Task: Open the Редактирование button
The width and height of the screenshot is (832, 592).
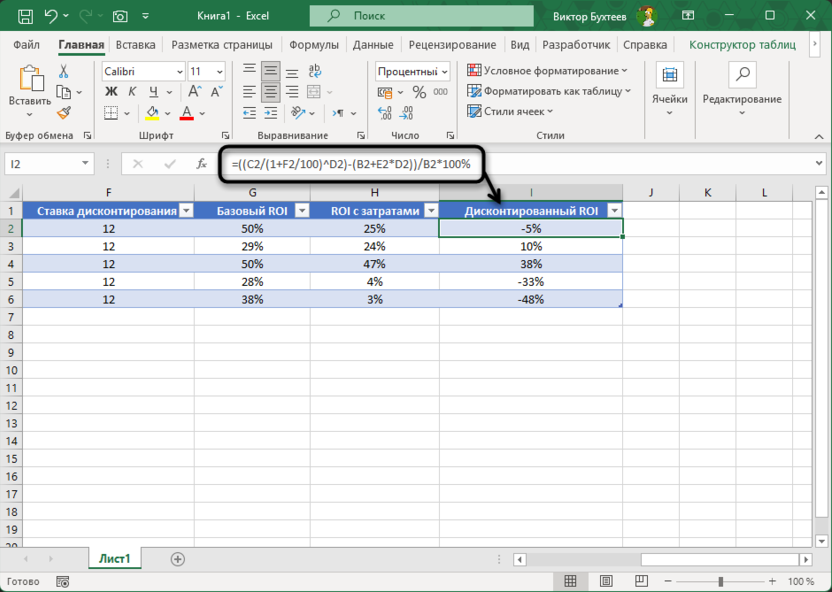Action: point(741,85)
